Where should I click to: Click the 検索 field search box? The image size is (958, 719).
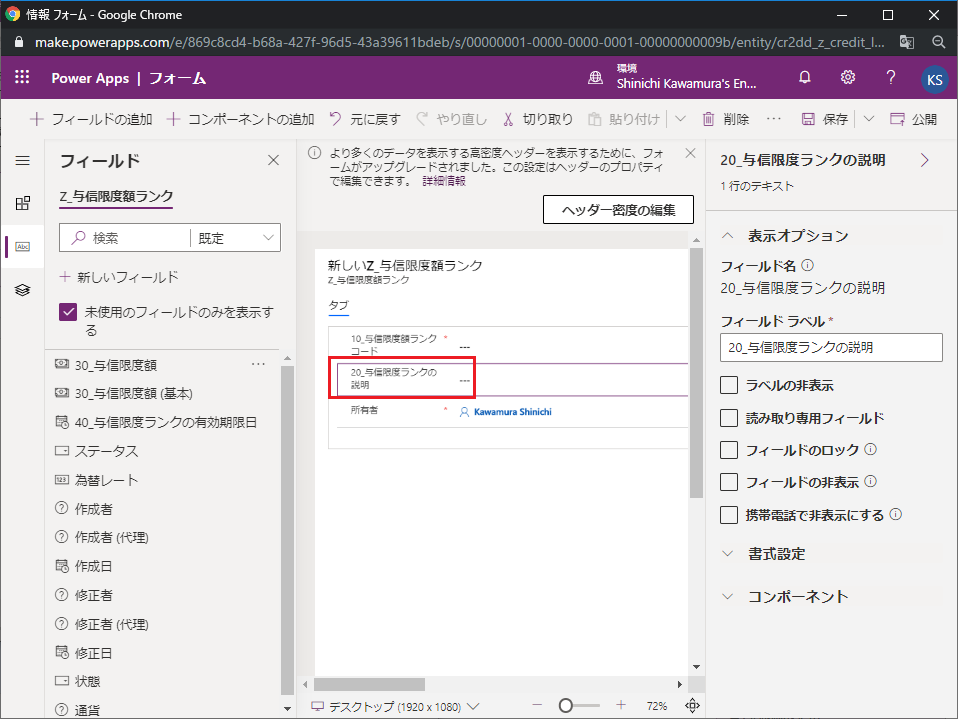tap(125, 238)
